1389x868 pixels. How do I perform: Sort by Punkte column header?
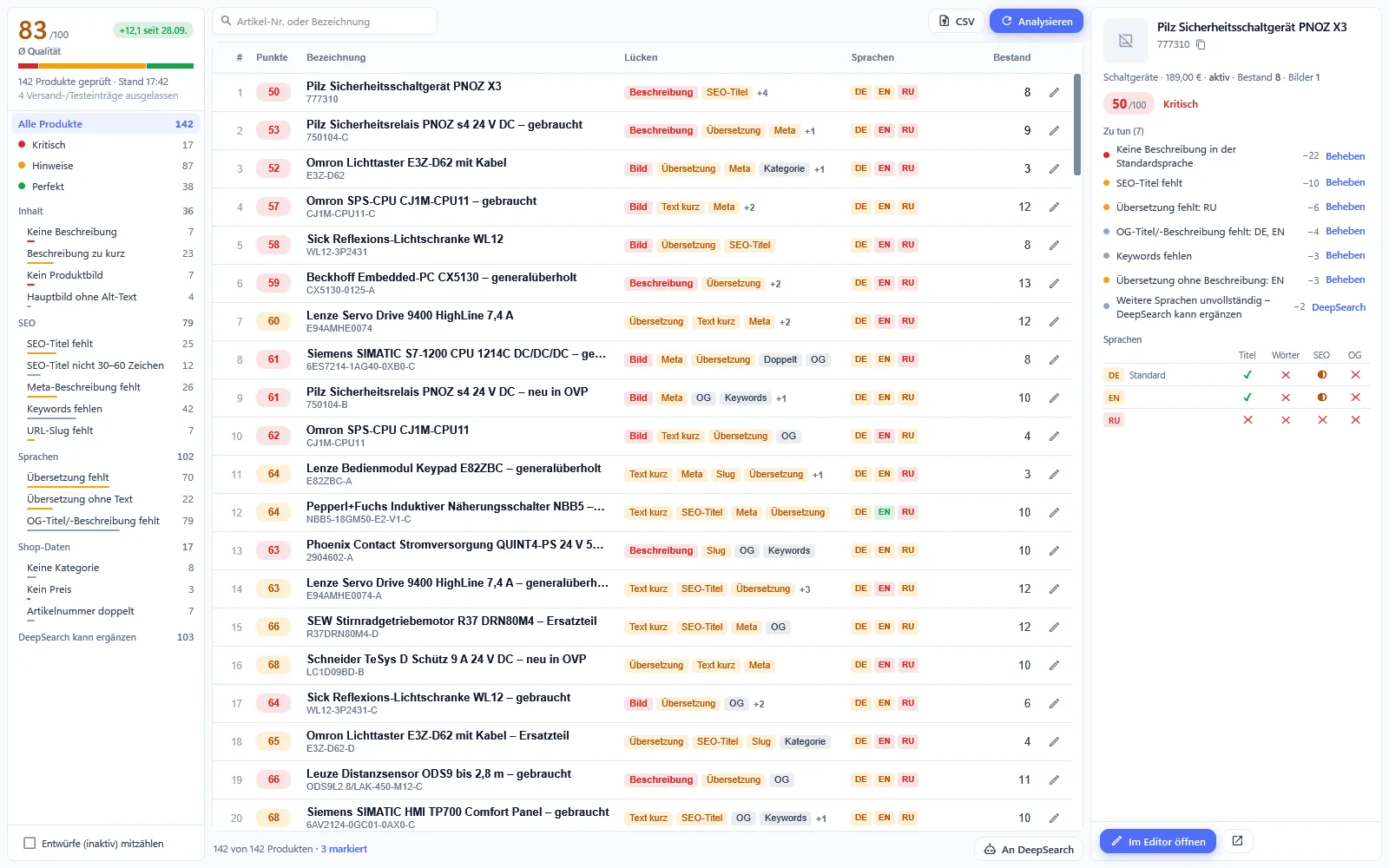tap(272, 57)
